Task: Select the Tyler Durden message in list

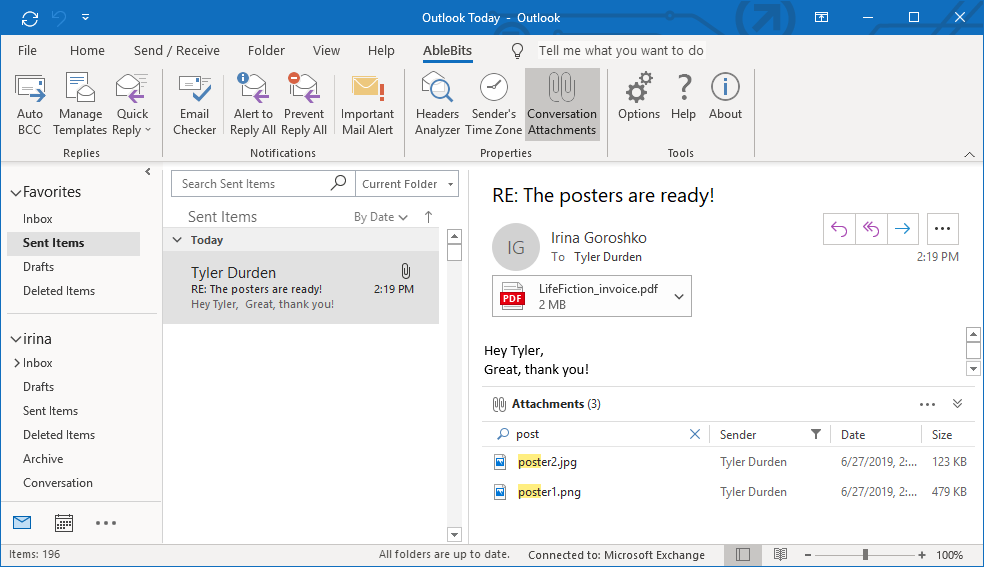Action: coord(301,288)
